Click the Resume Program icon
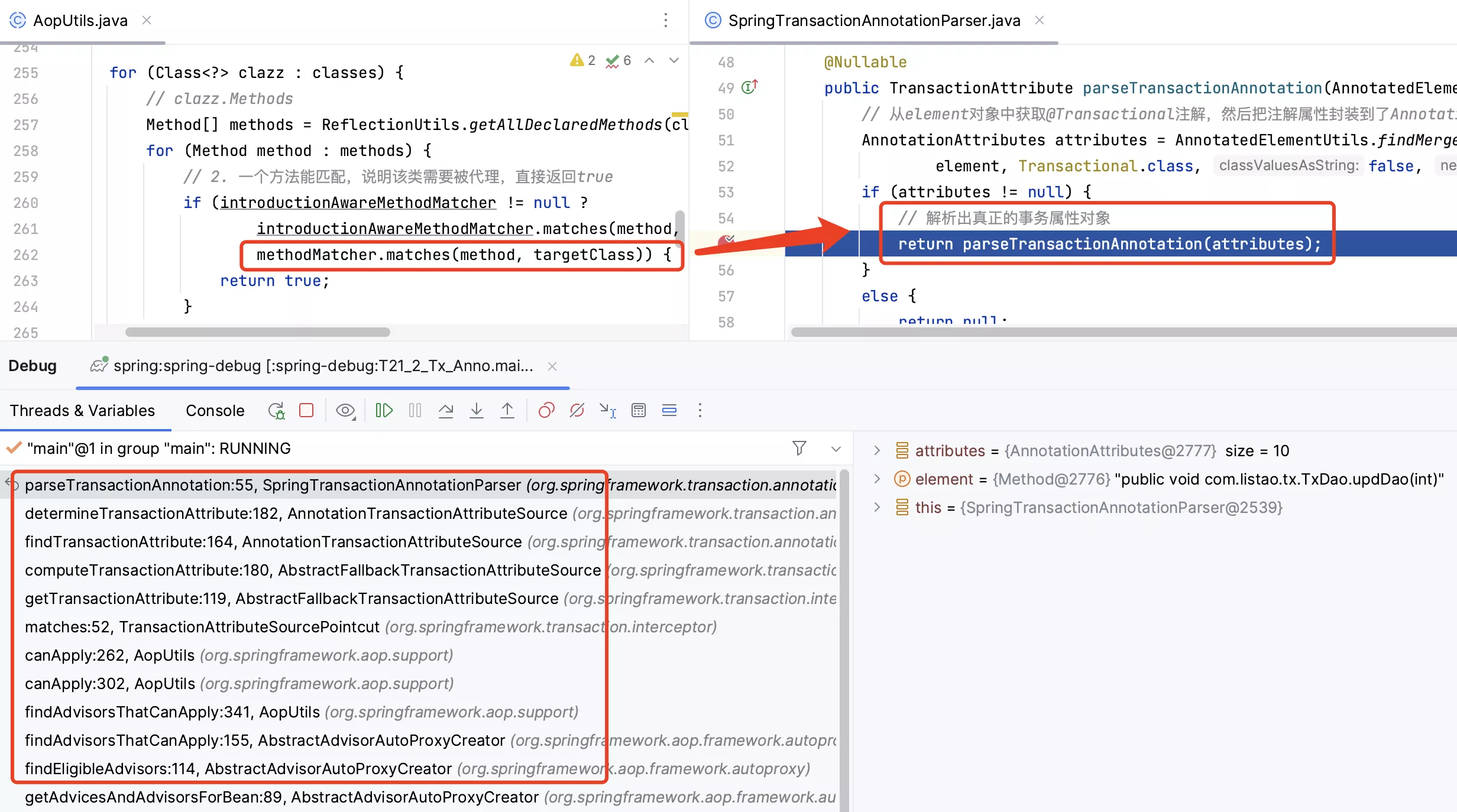 click(x=384, y=410)
